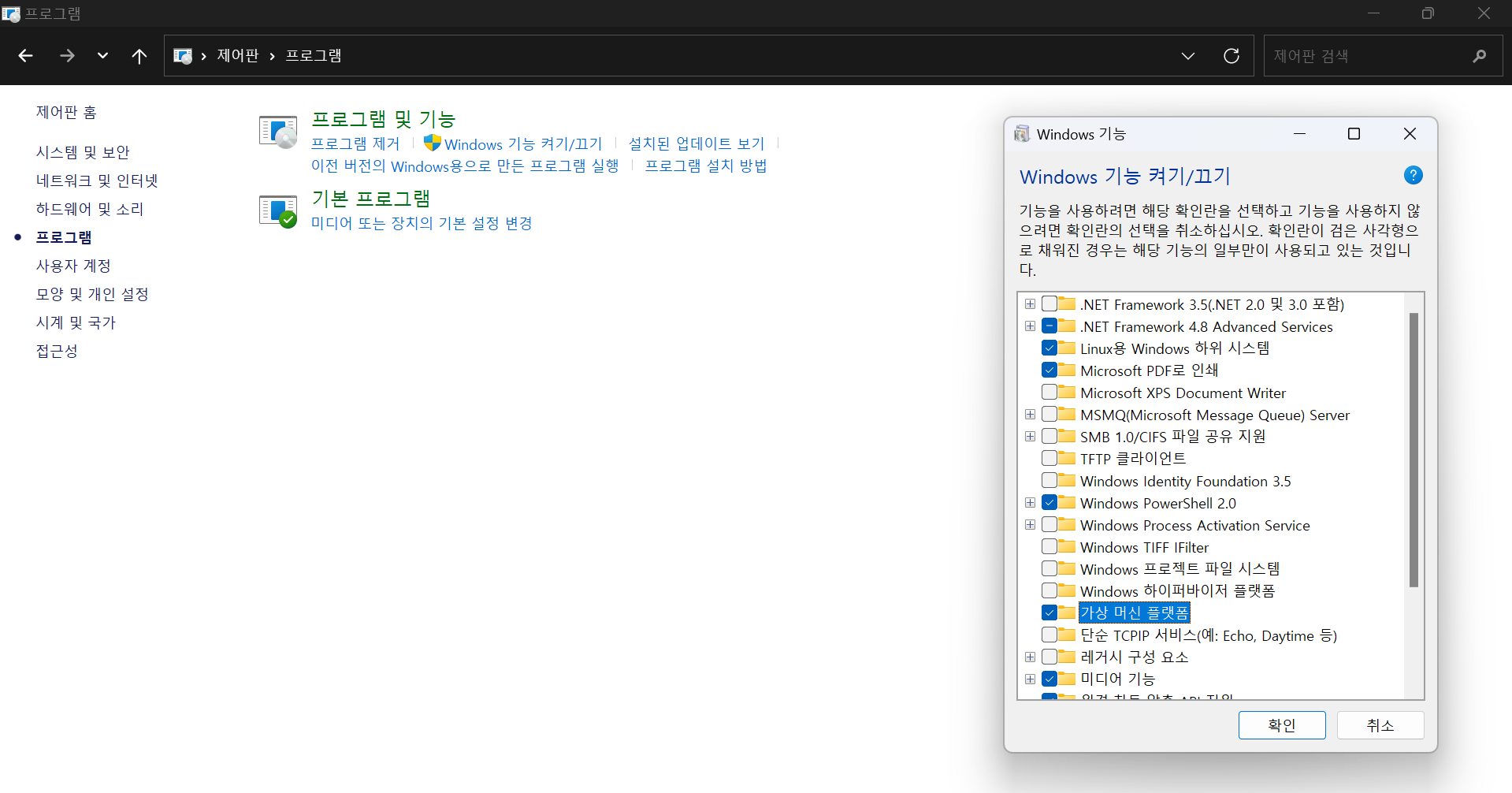Click folder icon of Windows 프로젝트 파일 시스템

[x=1068, y=568]
